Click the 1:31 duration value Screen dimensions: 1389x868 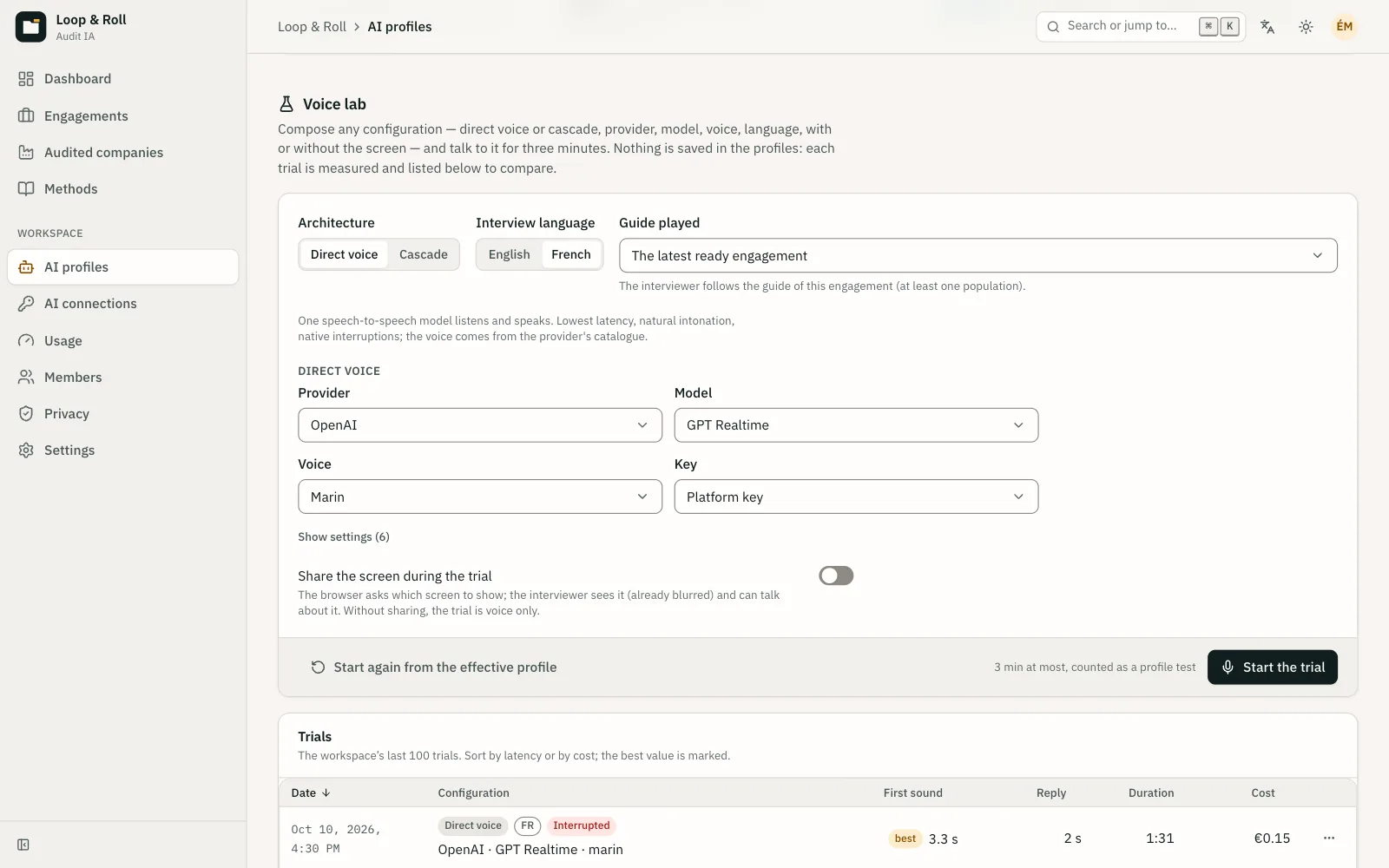pyautogui.click(x=1160, y=838)
